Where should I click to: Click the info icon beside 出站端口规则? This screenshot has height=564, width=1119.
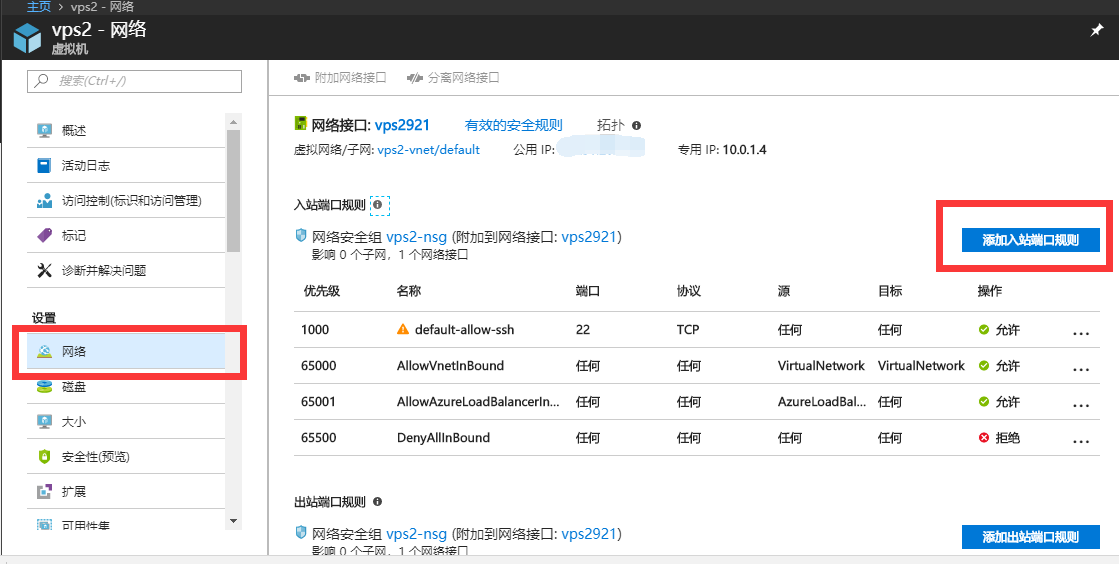pos(378,502)
